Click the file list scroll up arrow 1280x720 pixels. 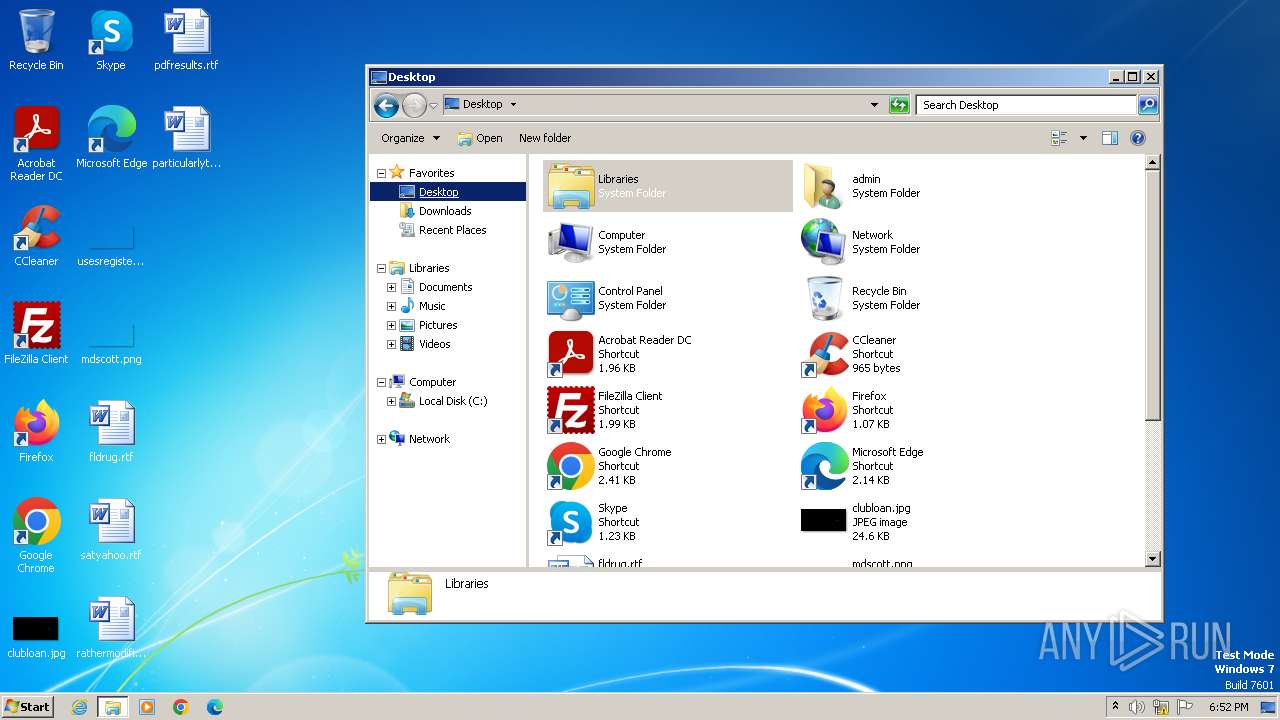pyautogui.click(x=1152, y=162)
